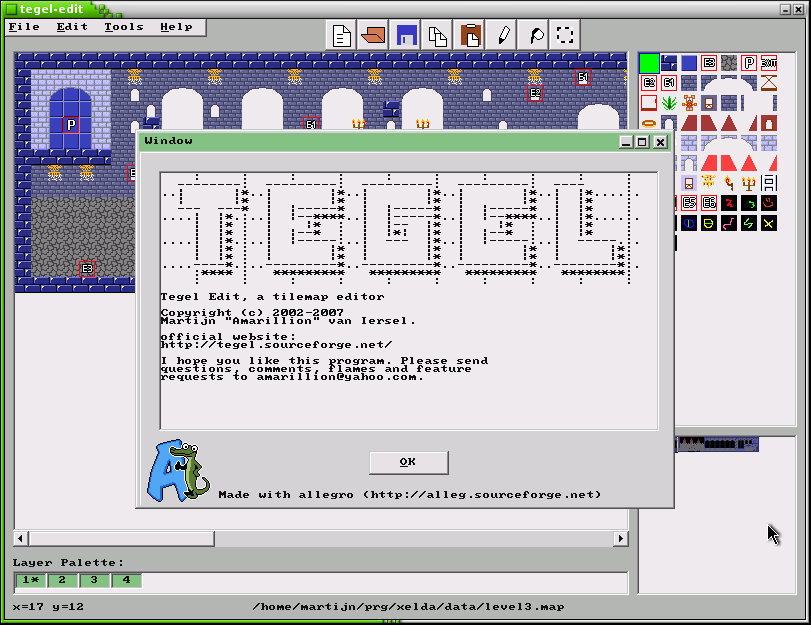The height and width of the screenshot is (625, 811).
Task: Switch to layer 4 in Layer Palette
Action: (126, 581)
